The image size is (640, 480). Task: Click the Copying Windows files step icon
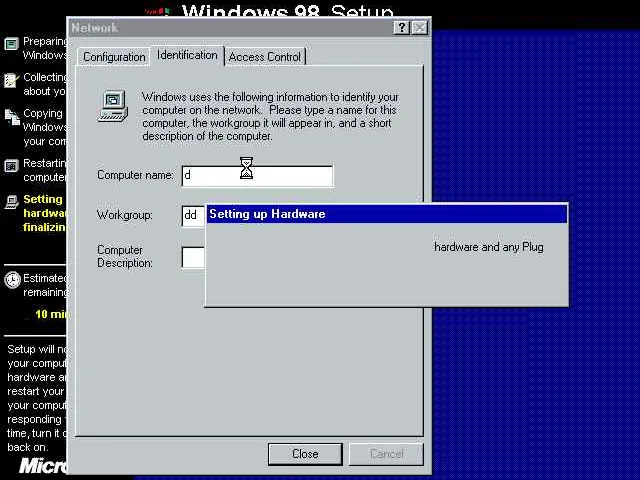pos(12,117)
